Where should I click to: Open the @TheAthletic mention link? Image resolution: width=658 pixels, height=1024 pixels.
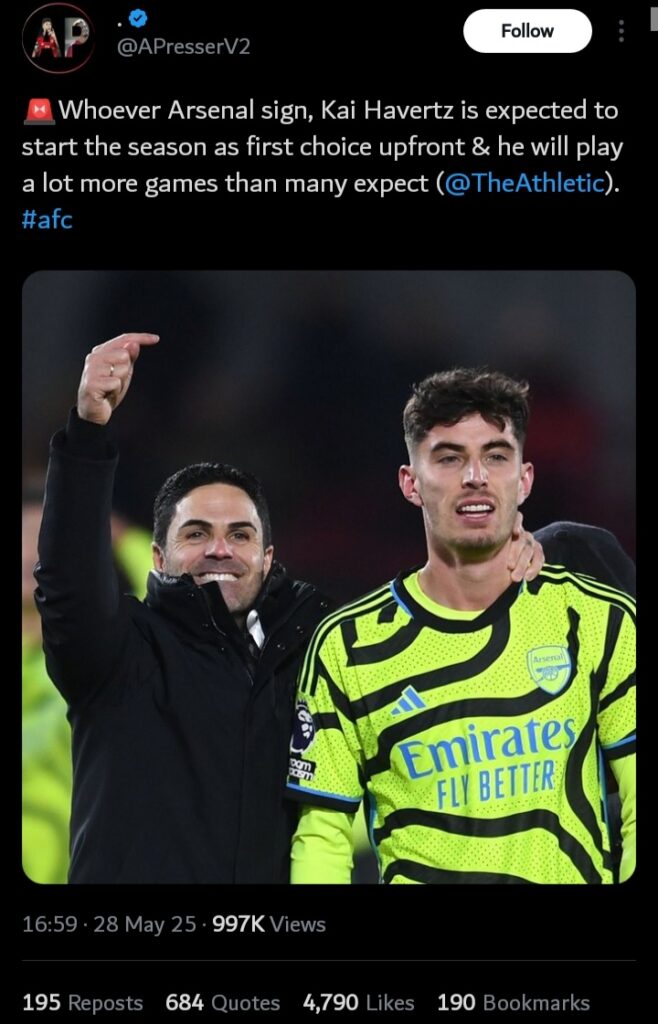click(x=524, y=184)
